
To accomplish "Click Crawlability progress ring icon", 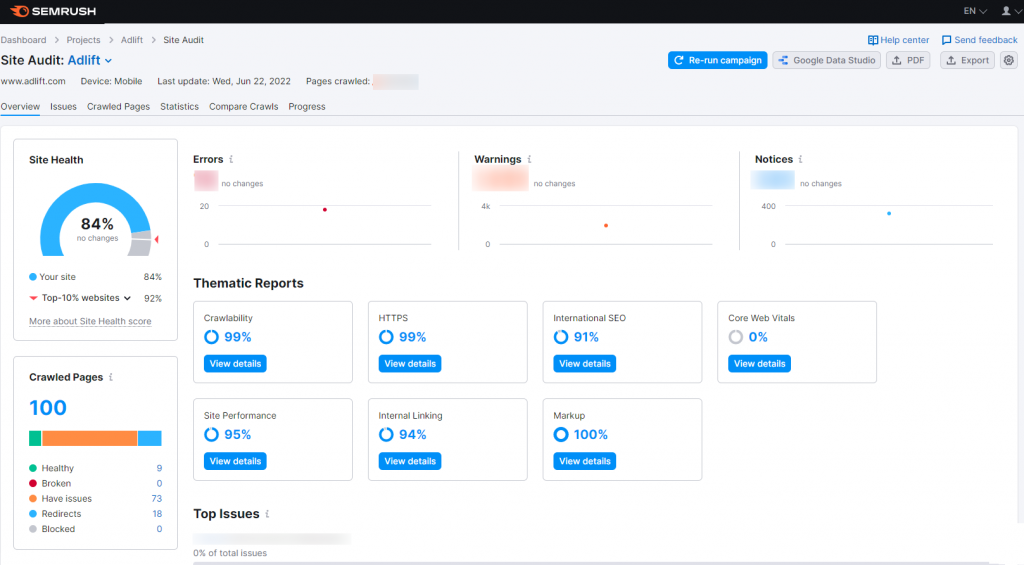I will click(x=212, y=337).
